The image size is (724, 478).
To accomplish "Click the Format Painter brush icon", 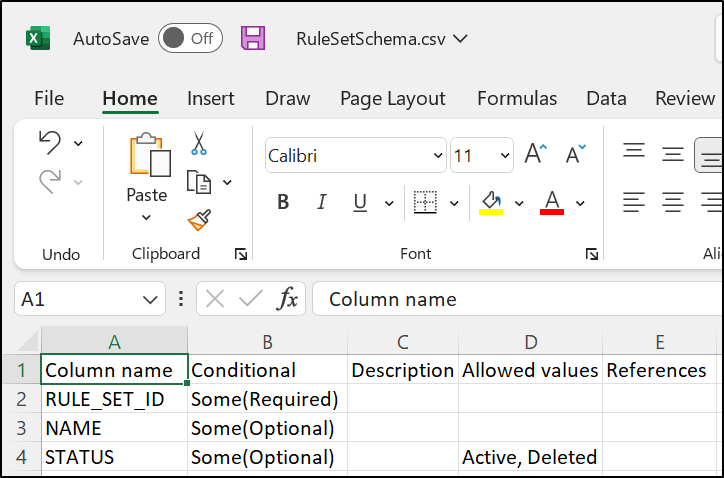I will pos(199,219).
